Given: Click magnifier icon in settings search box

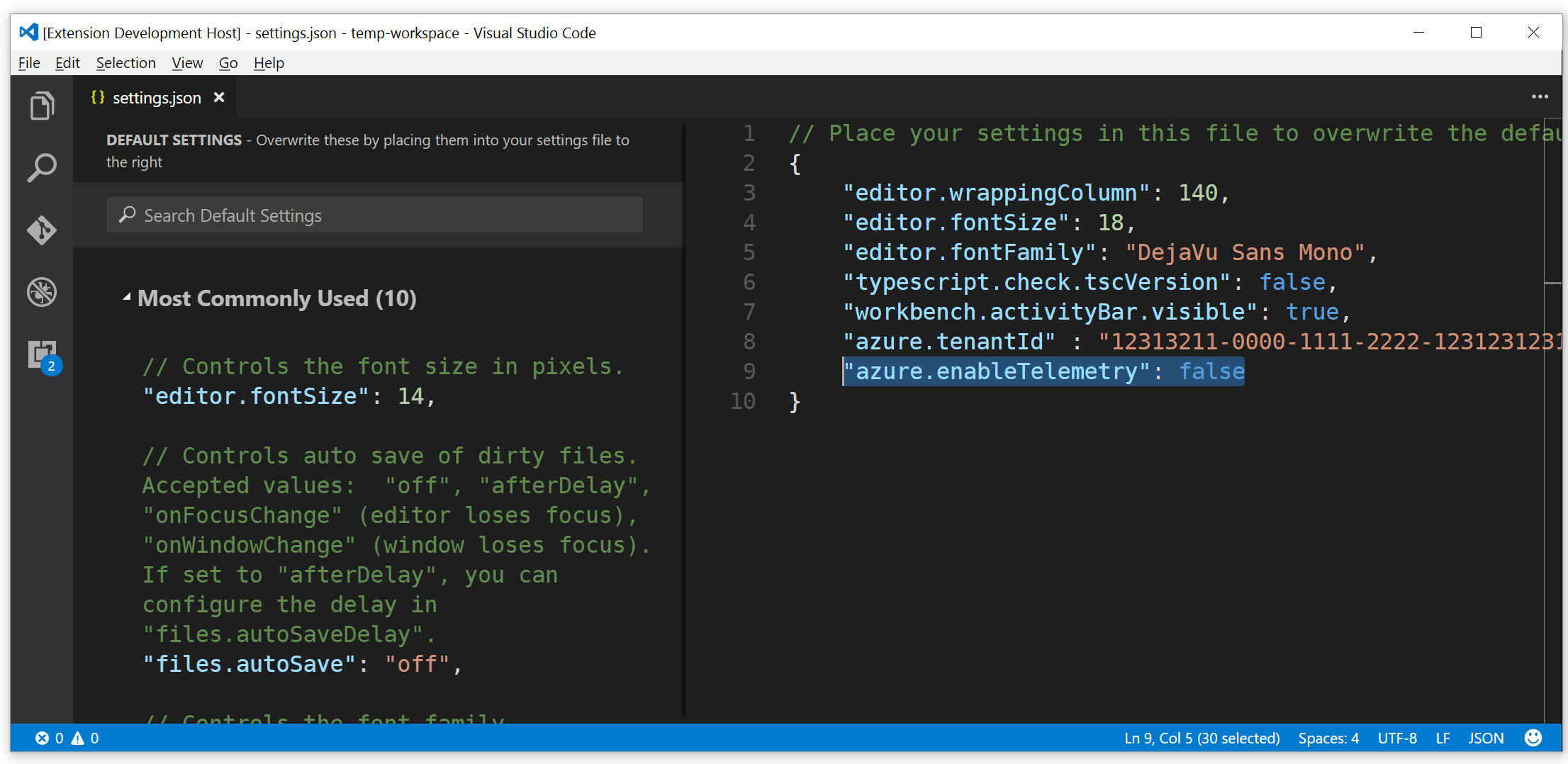Looking at the screenshot, I should [127, 215].
